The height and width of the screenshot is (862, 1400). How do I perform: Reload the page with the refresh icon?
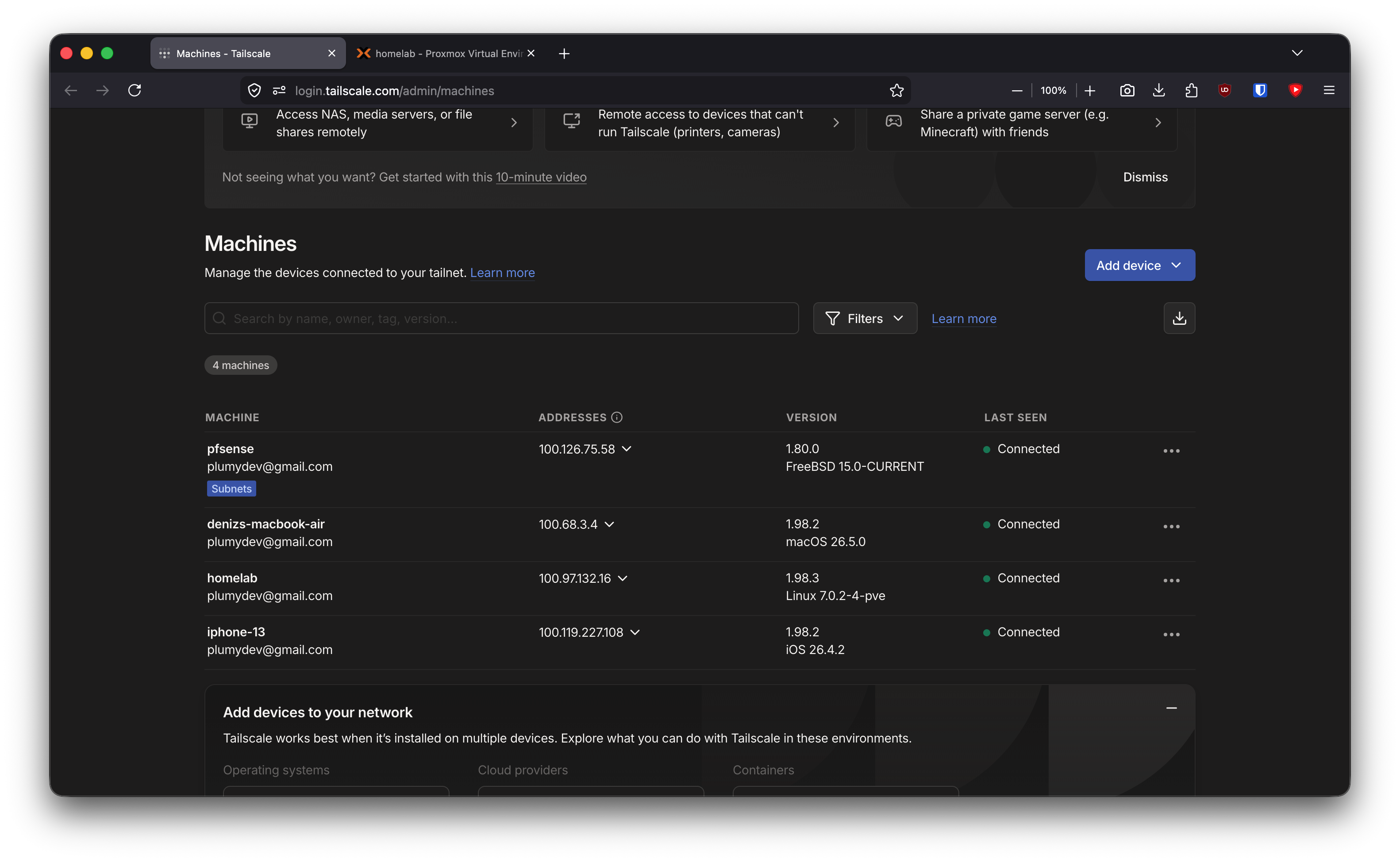coord(135,90)
